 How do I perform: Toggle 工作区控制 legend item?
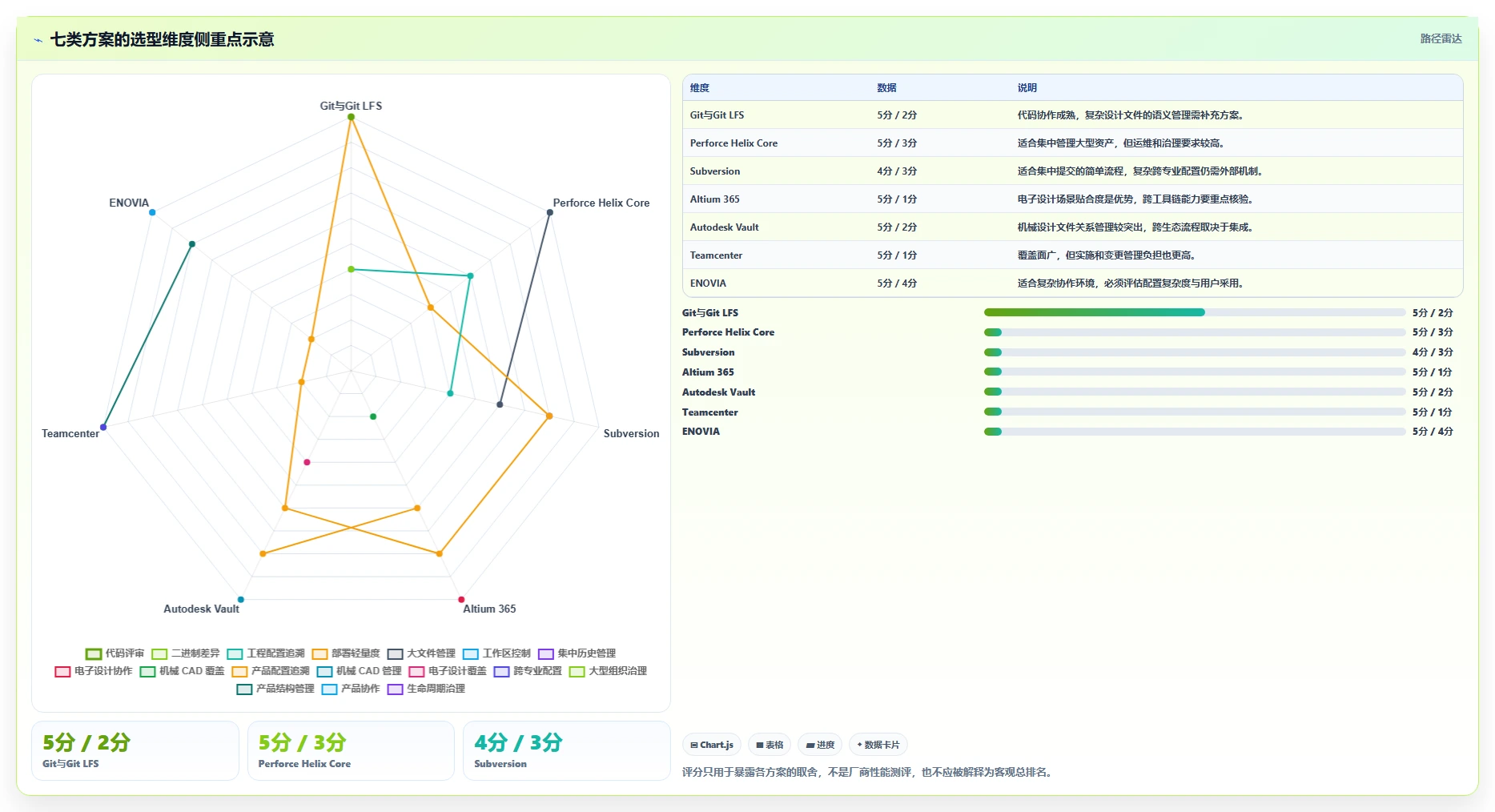pos(496,653)
